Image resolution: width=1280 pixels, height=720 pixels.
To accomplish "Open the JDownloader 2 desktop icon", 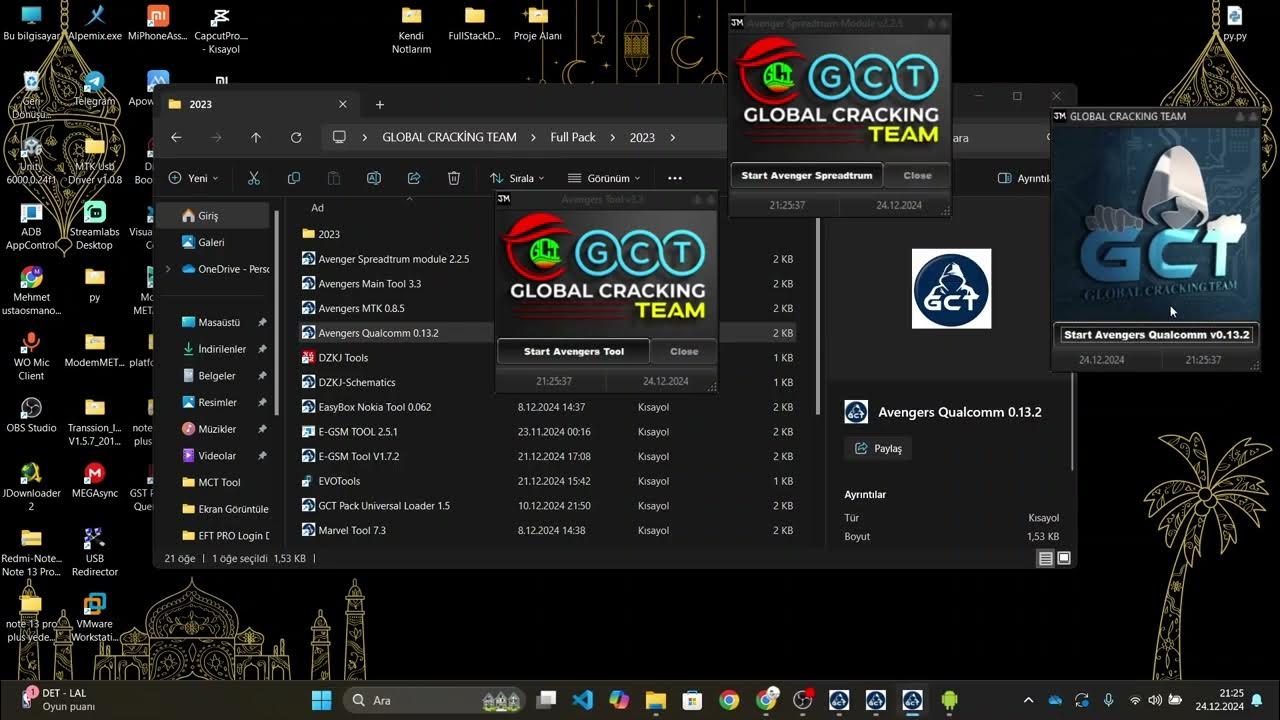I will (x=31, y=486).
